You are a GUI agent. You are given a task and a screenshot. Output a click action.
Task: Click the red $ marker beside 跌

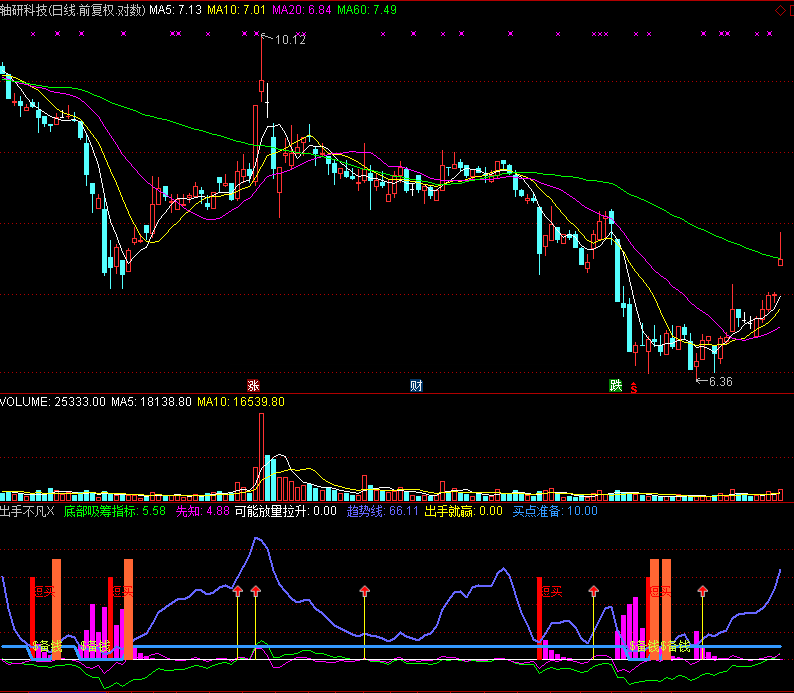click(x=633, y=388)
